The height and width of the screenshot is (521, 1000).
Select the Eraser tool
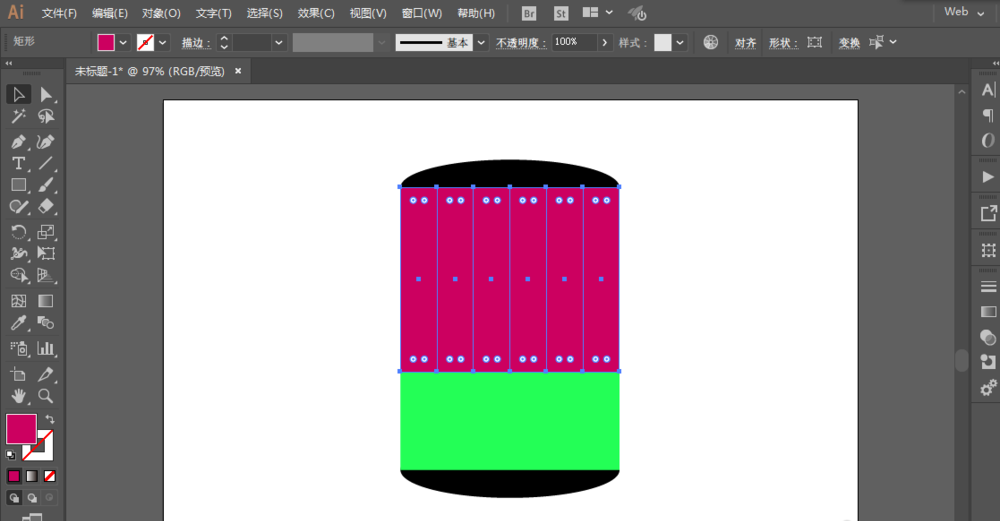(x=45, y=206)
